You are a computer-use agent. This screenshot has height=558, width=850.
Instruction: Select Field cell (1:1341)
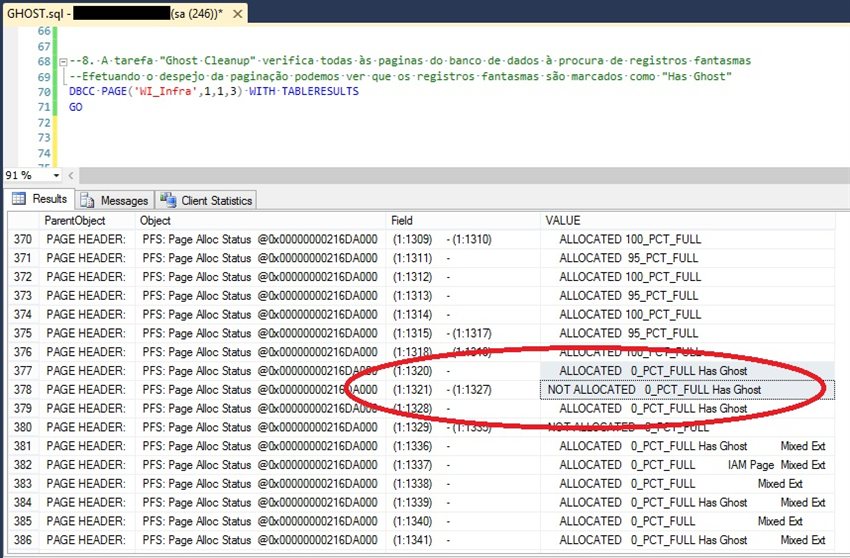click(x=463, y=540)
